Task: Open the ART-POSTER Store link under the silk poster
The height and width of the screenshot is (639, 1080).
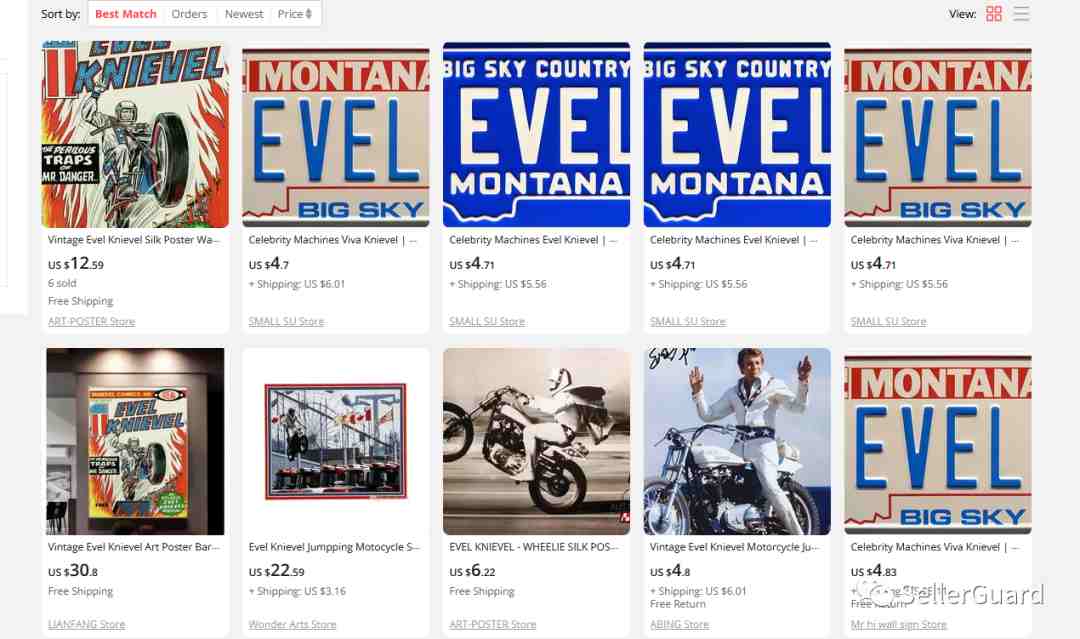Action: click(92, 322)
